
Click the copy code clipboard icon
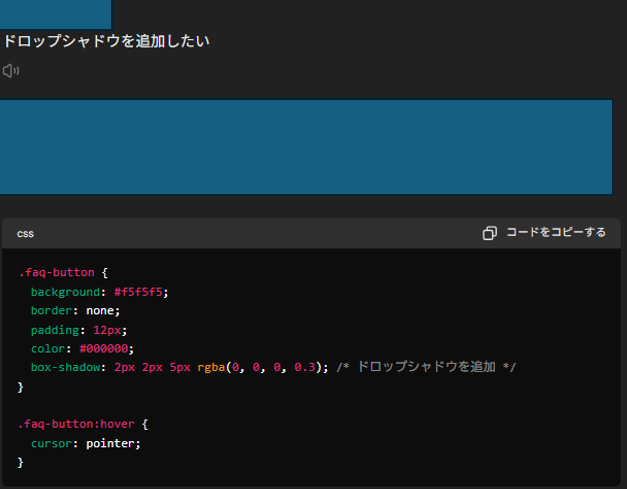pos(489,233)
